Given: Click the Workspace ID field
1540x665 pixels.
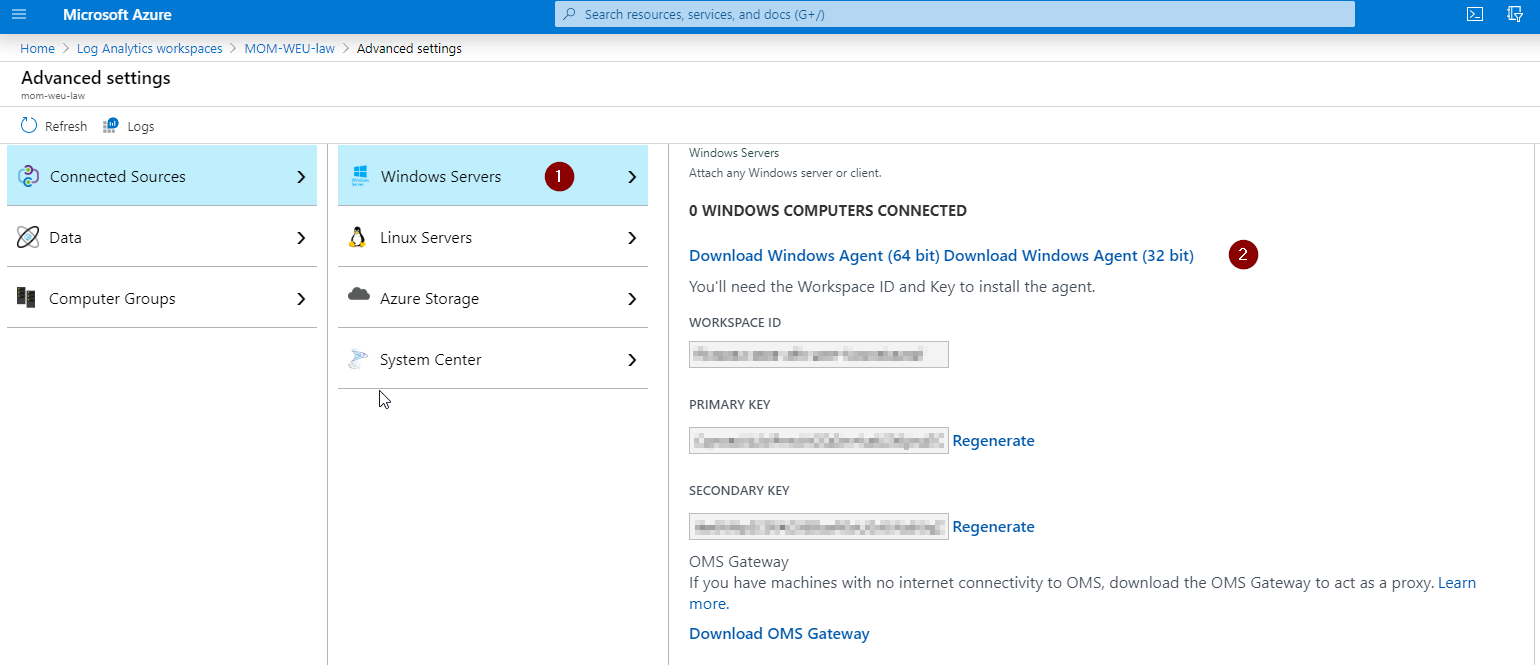Looking at the screenshot, I should [x=818, y=354].
